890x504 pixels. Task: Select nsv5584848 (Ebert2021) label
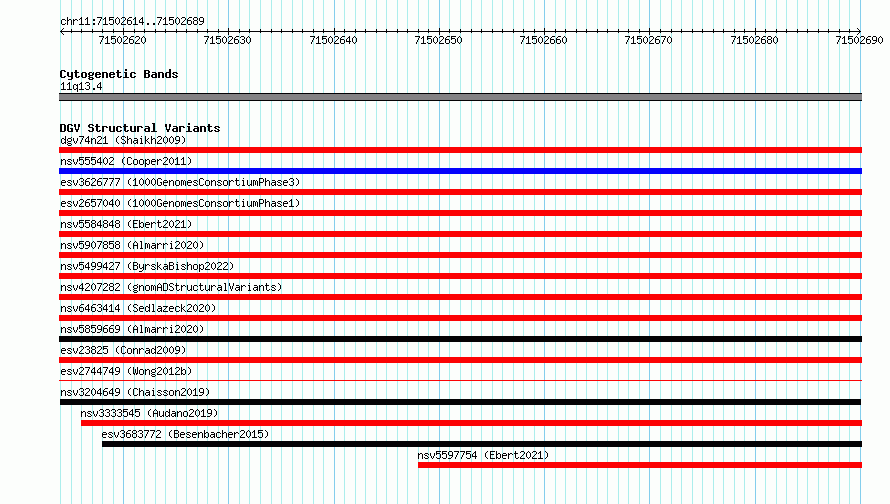click(126, 224)
